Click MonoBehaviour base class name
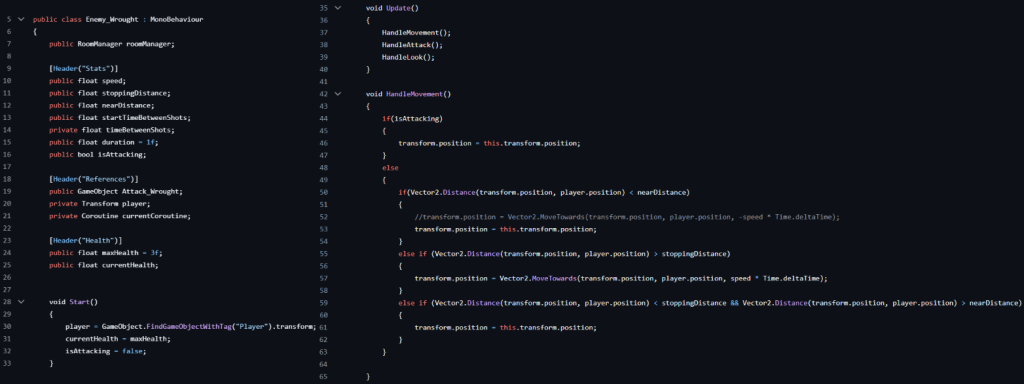1024x384 pixels. pos(176,20)
